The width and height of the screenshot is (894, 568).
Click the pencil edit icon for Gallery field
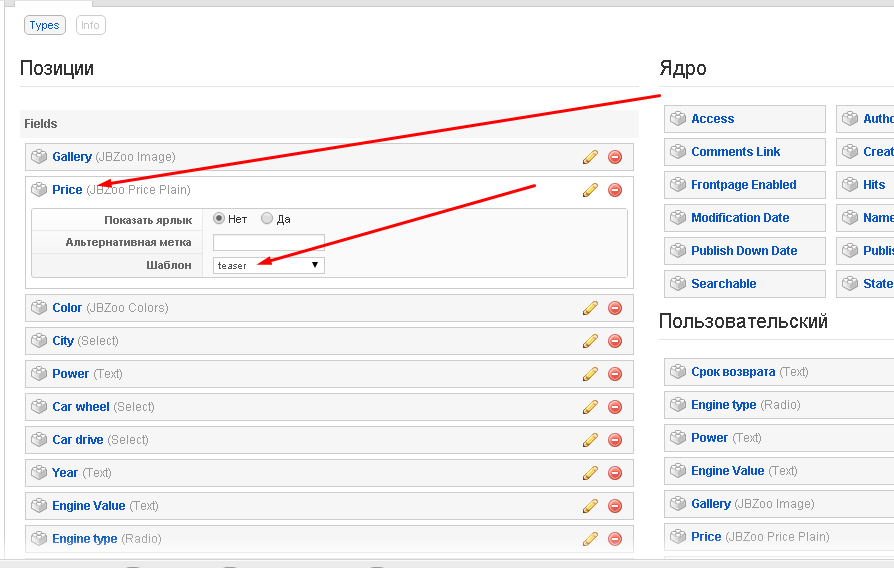coord(590,157)
